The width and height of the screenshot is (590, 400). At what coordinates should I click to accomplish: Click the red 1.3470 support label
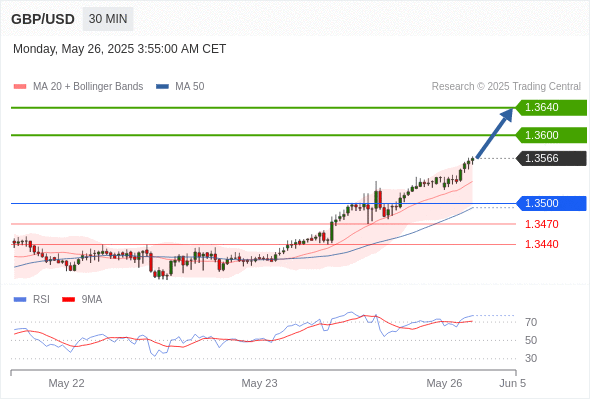(542, 224)
